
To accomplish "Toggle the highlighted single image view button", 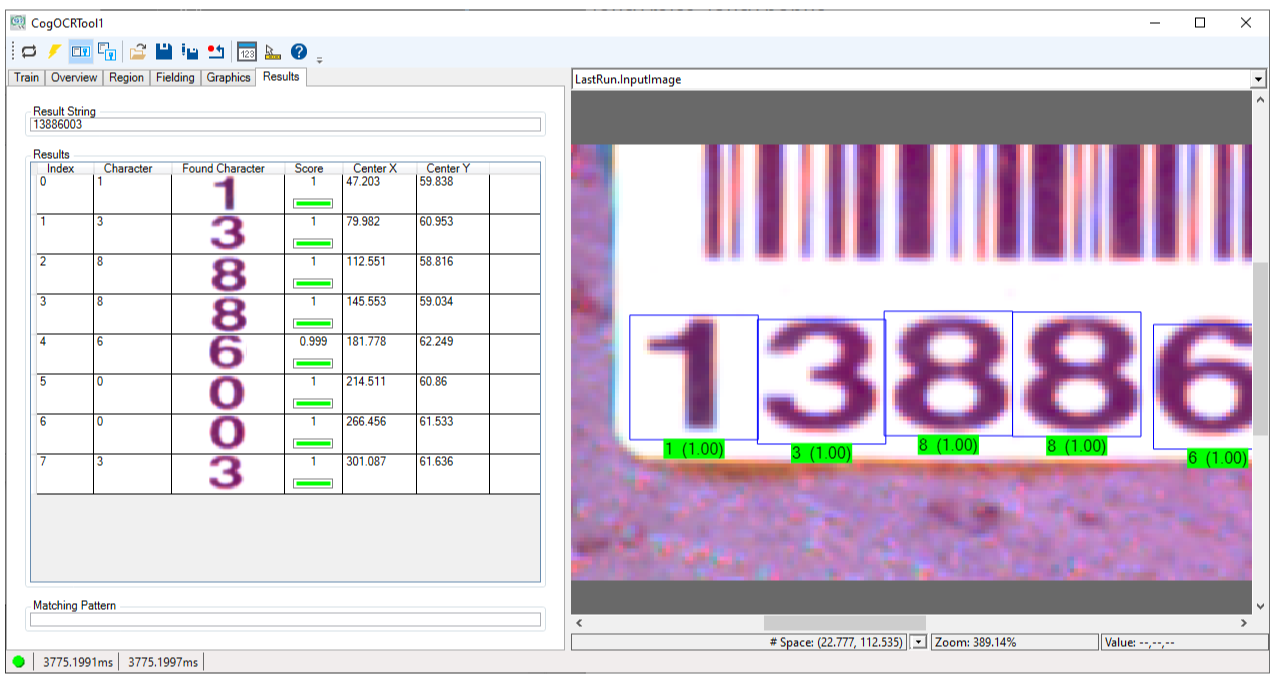I will coord(81,51).
